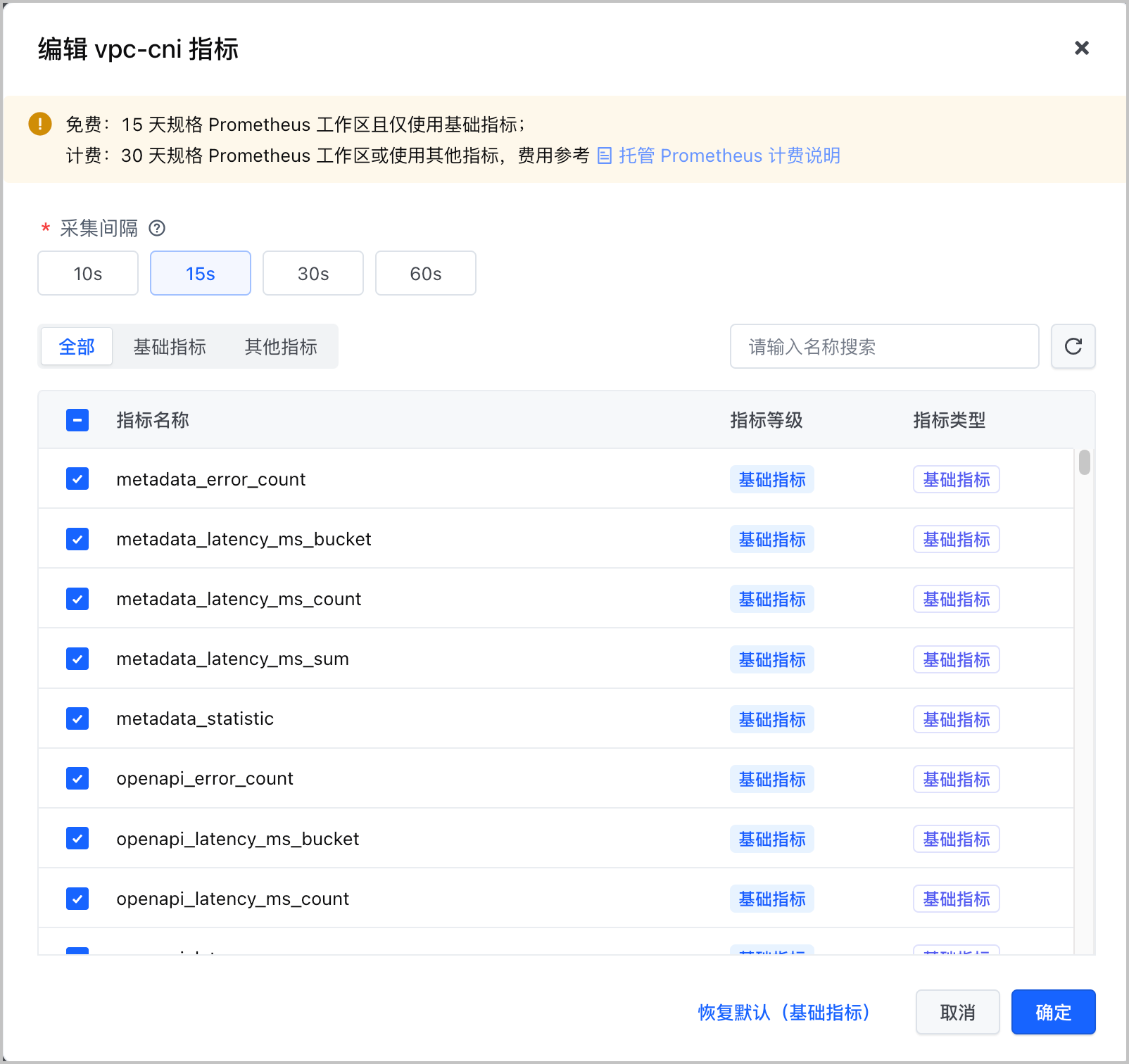This screenshot has width=1129, height=1064.
Task: Switch to the 其他指标 tab
Action: pos(281,346)
